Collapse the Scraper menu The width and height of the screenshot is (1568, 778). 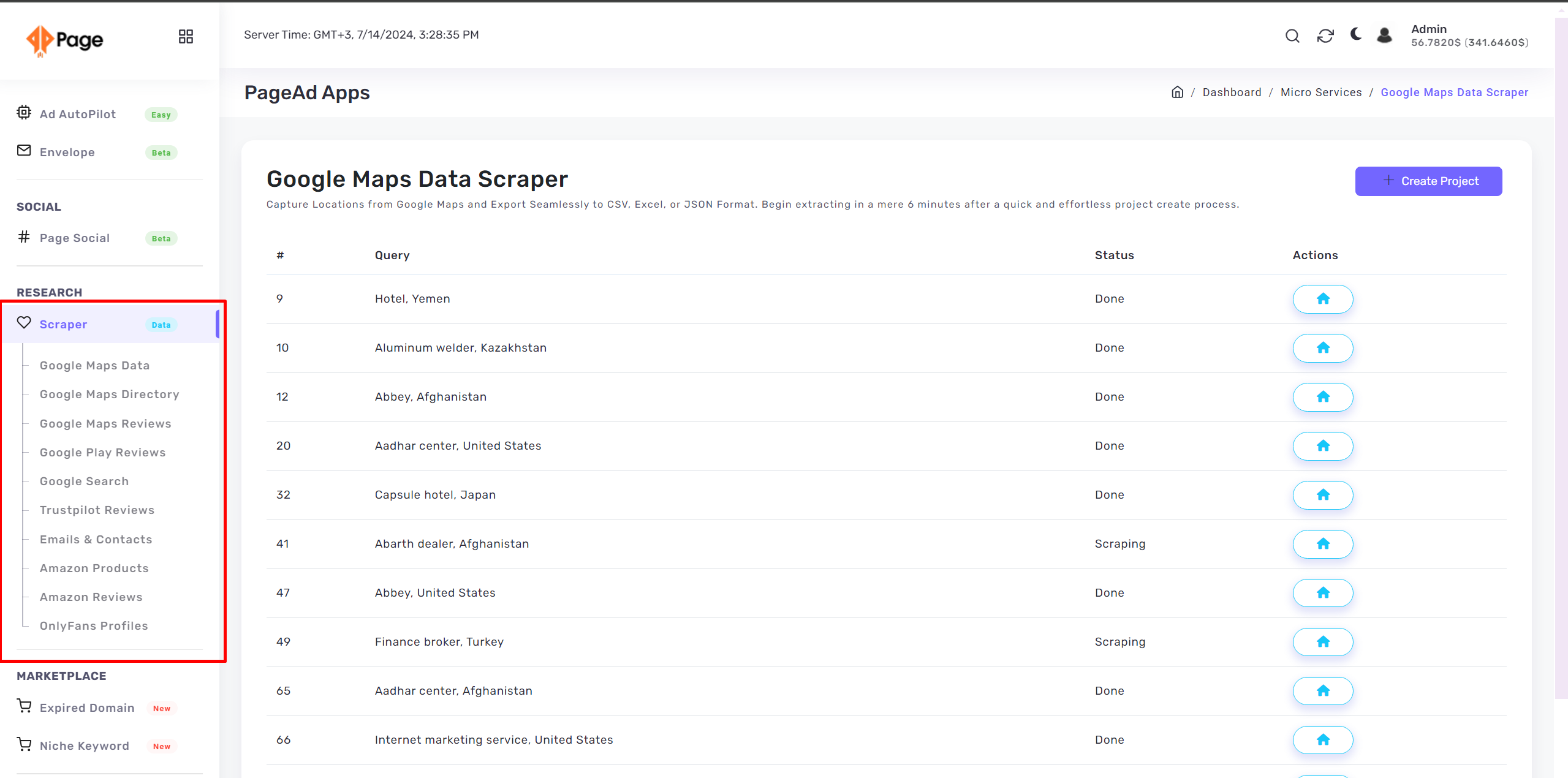pos(110,324)
